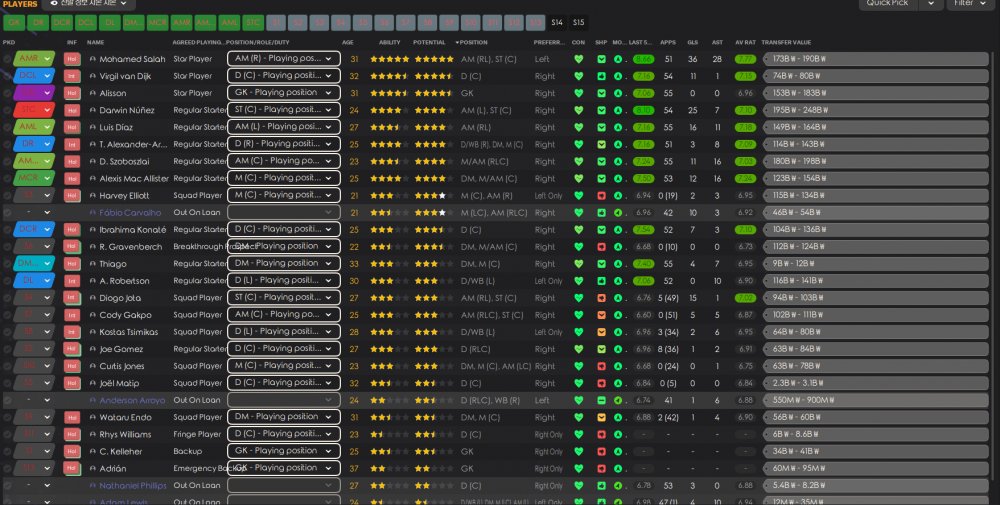The width and height of the screenshot is (1000, 505).
Task: Select the STC position tab
Action: pyautogui.click(x=253, y=22)
